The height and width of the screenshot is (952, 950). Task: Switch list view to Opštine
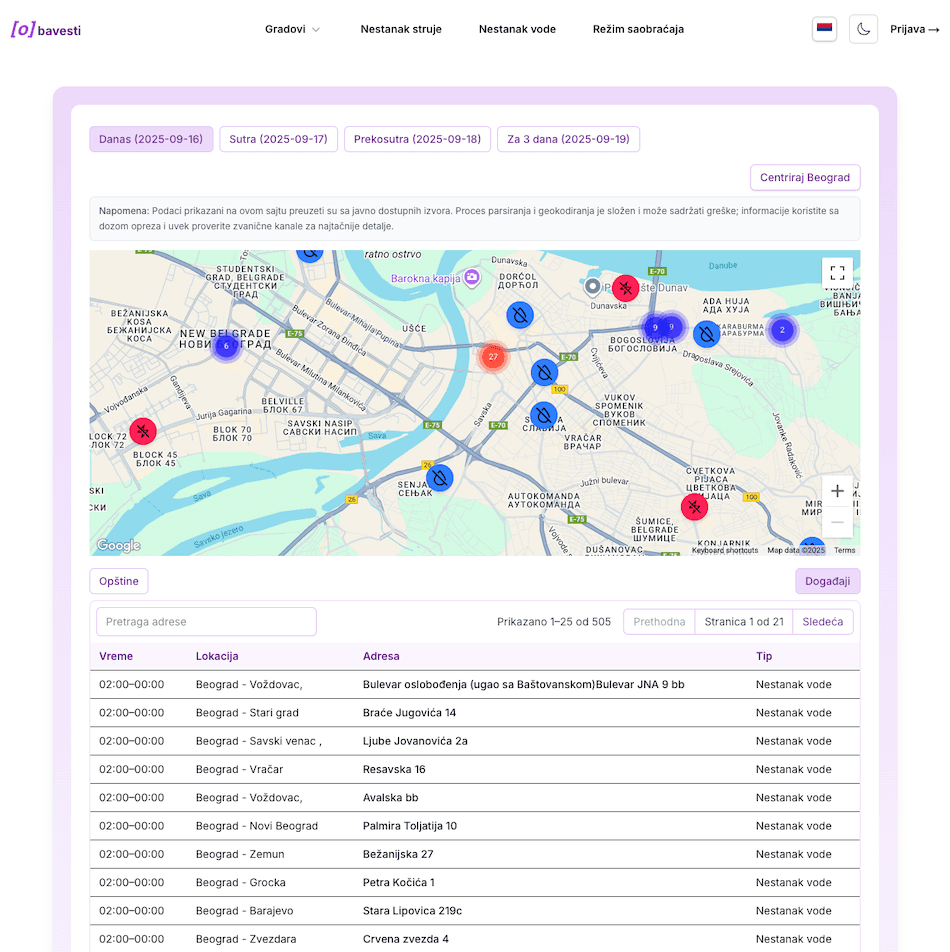(x=119, y=581)
